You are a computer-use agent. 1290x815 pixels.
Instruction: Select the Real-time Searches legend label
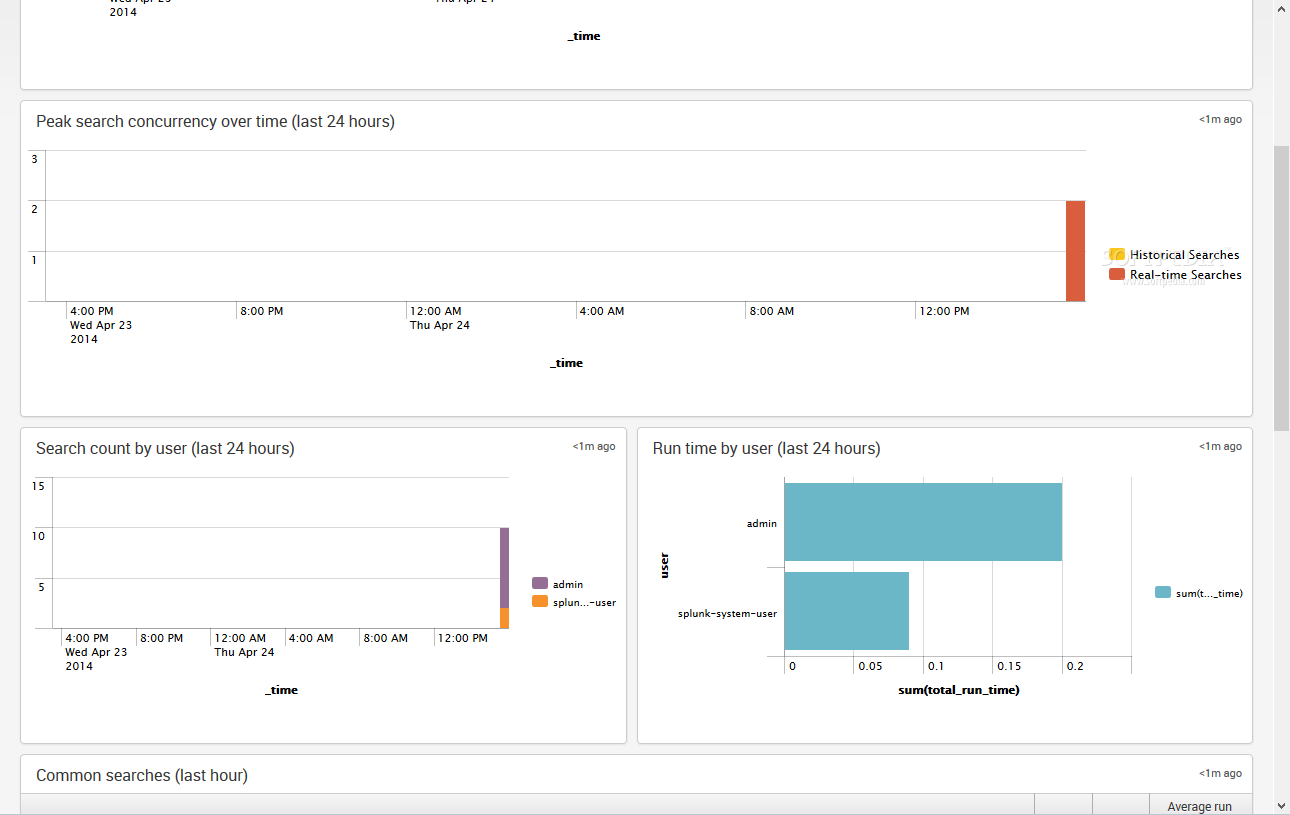[1186, 275]
